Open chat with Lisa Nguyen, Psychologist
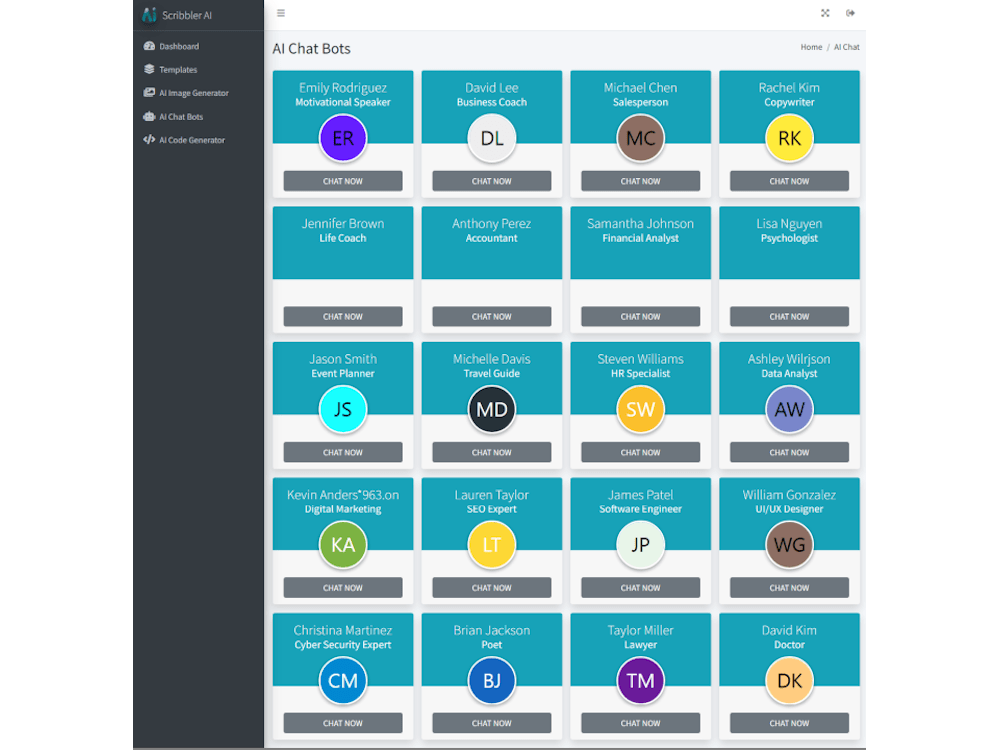This screenshot has height=750, width=1000. click(x=789, y=316)
